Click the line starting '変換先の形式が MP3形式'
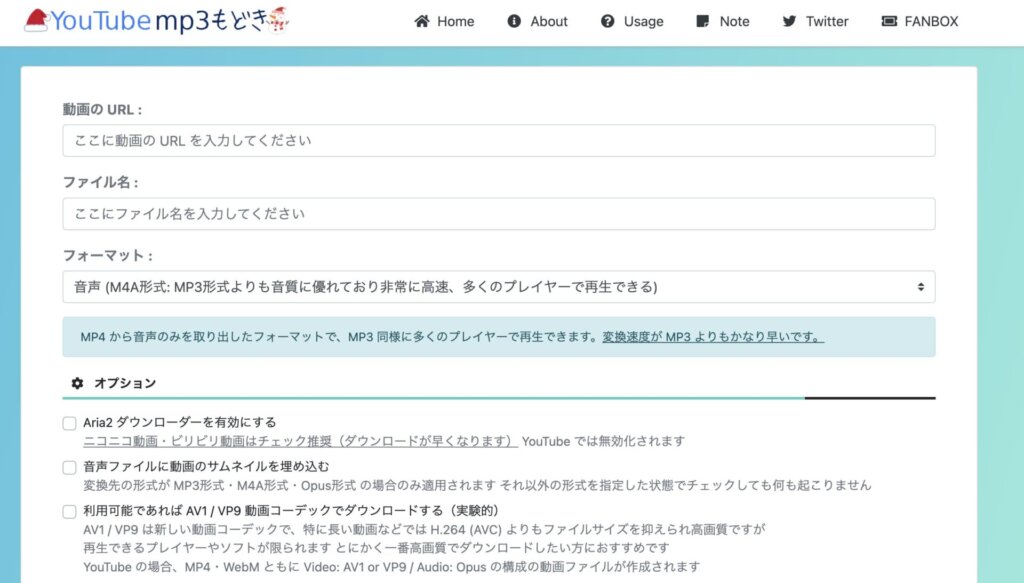 (477, 485)
